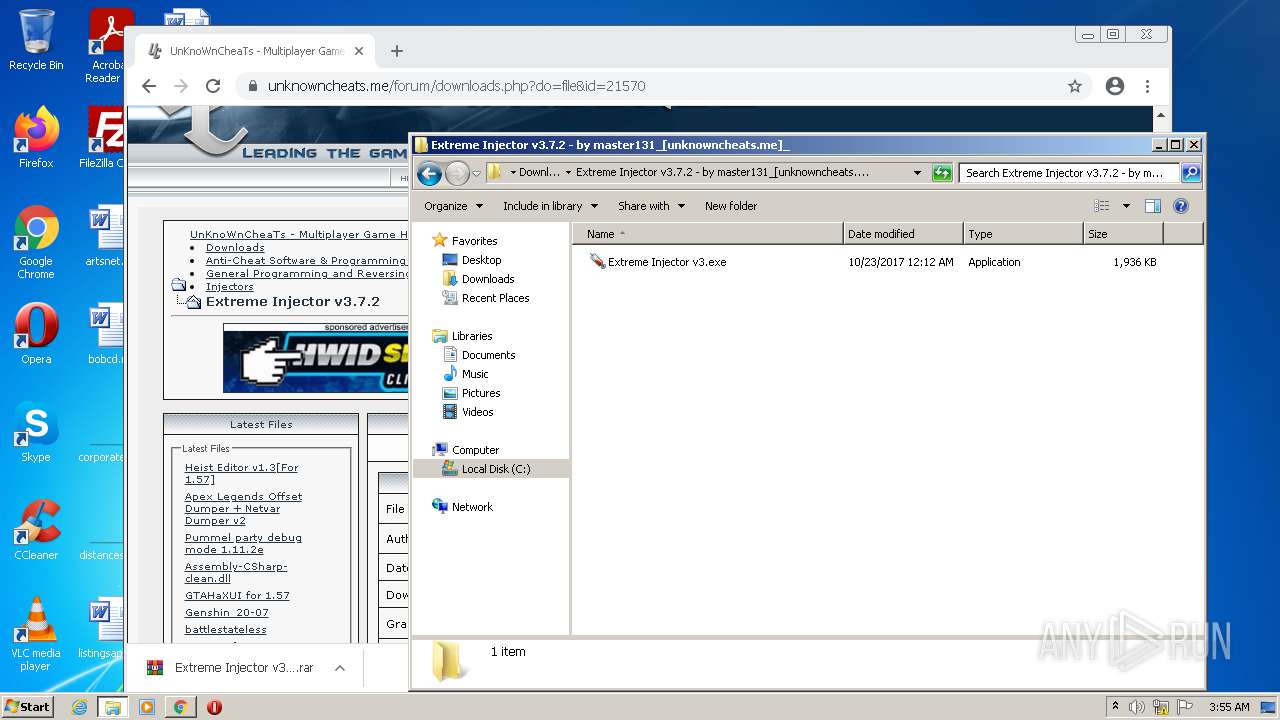Open the Recycle Bin desktop icon

point(36,40)
